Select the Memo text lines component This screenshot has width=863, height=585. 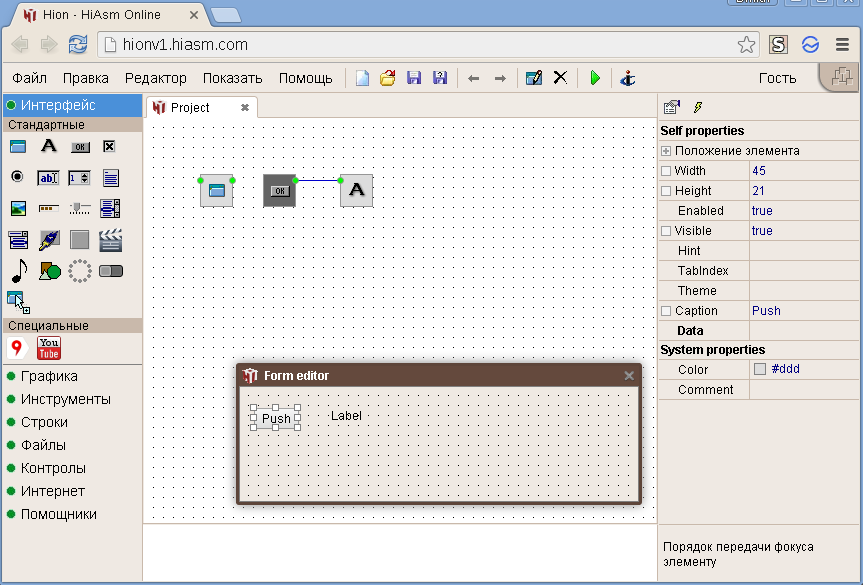pos(111,178)
